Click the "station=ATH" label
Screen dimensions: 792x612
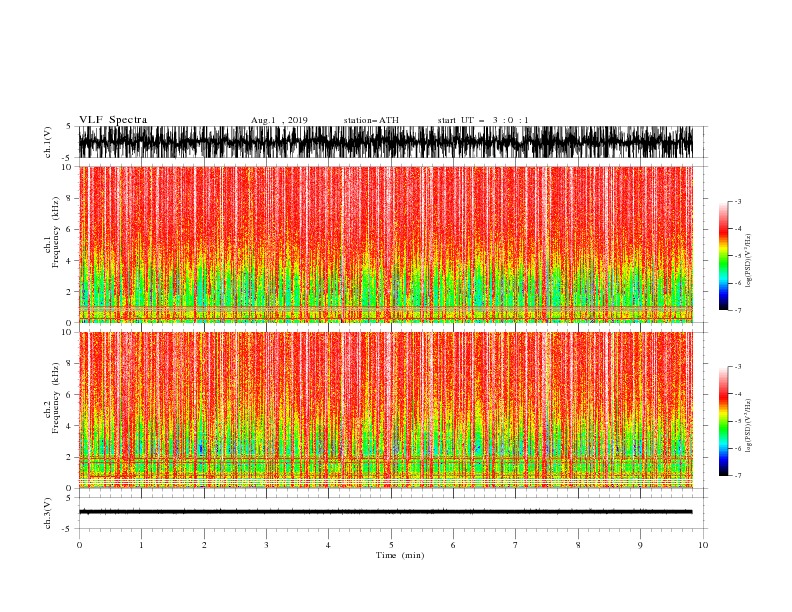tap(371, 120)
